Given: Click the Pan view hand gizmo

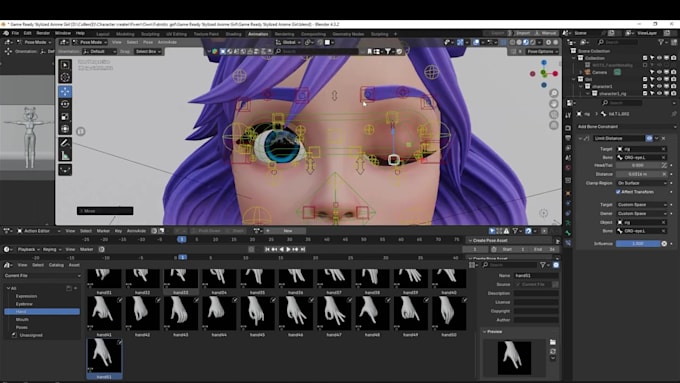Looking at the screenshot, I should click(x=554, y=104).
